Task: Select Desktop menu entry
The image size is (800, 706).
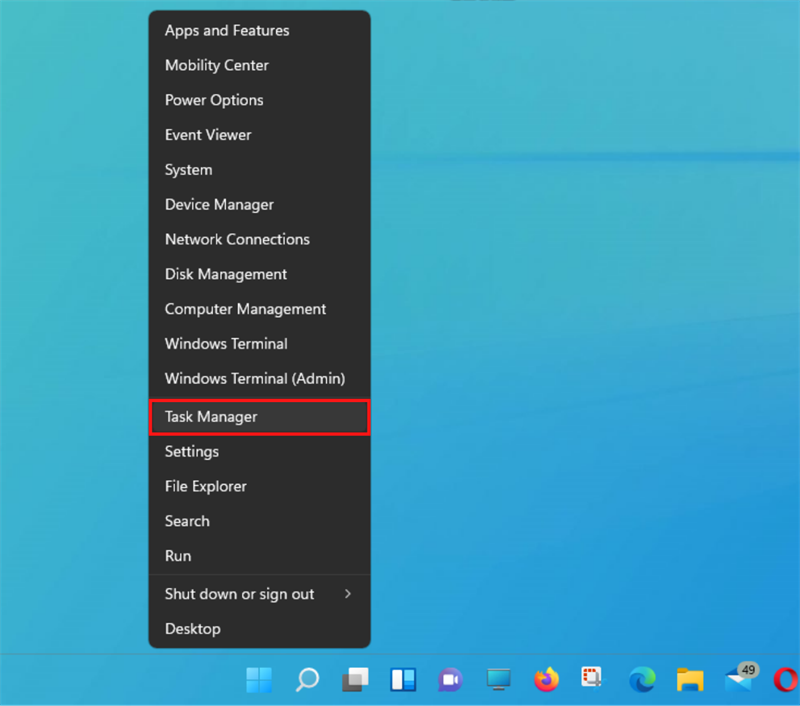Action: 259,629
